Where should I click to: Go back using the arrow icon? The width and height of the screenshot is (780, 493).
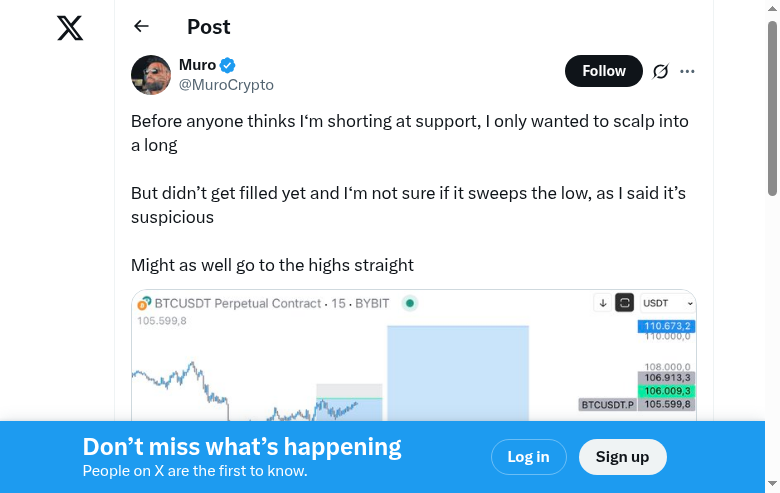(141, 27)
